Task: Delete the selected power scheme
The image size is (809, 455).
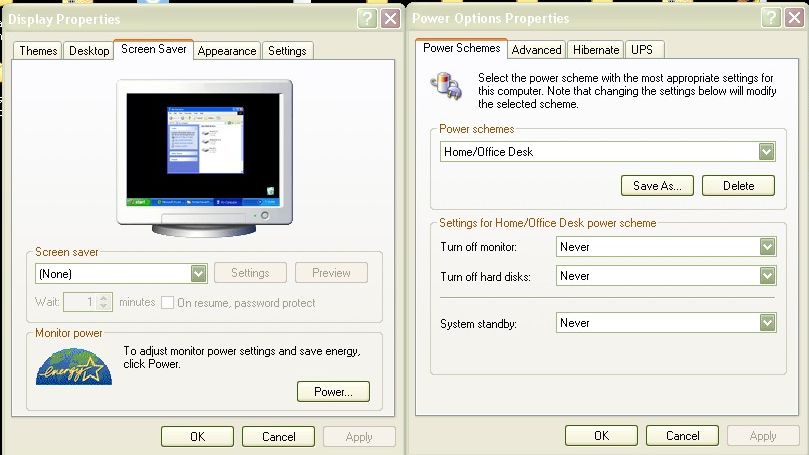Action: [738, 186]
